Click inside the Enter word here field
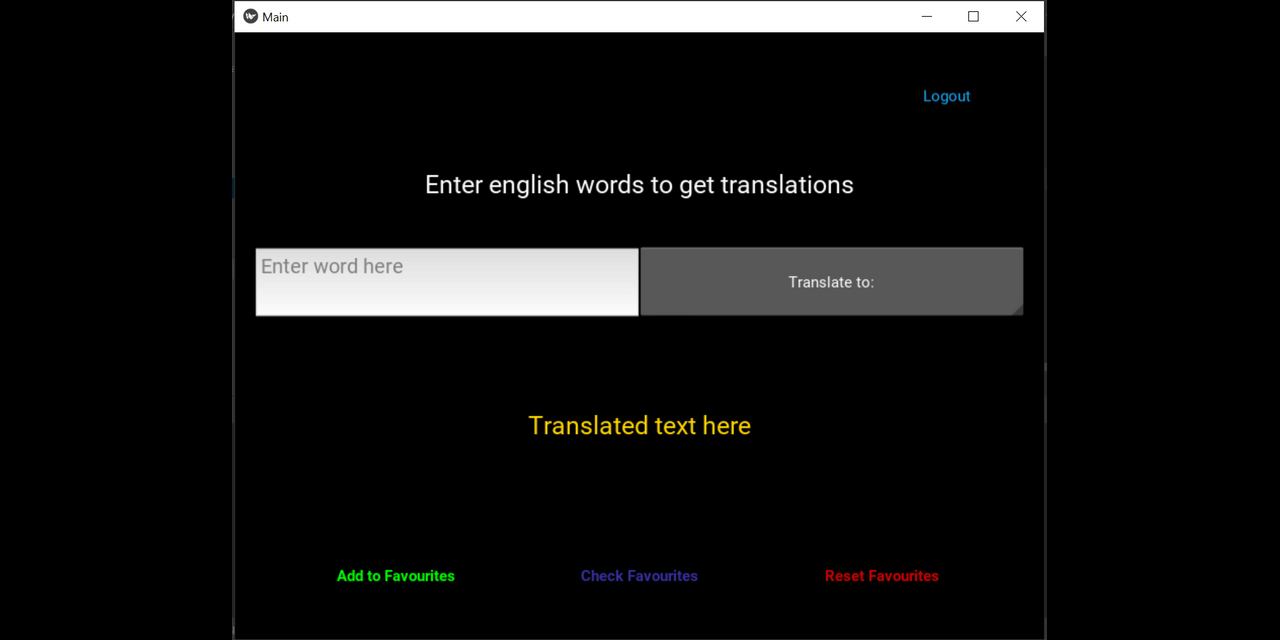Screen dimensions: 1280x640 pos(447,281)
